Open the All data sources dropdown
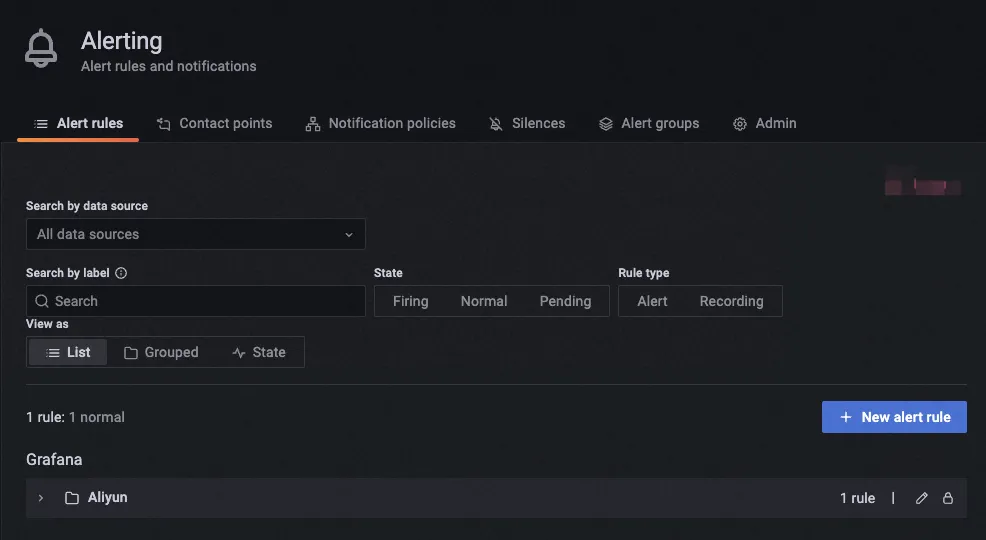 (195, 234)
